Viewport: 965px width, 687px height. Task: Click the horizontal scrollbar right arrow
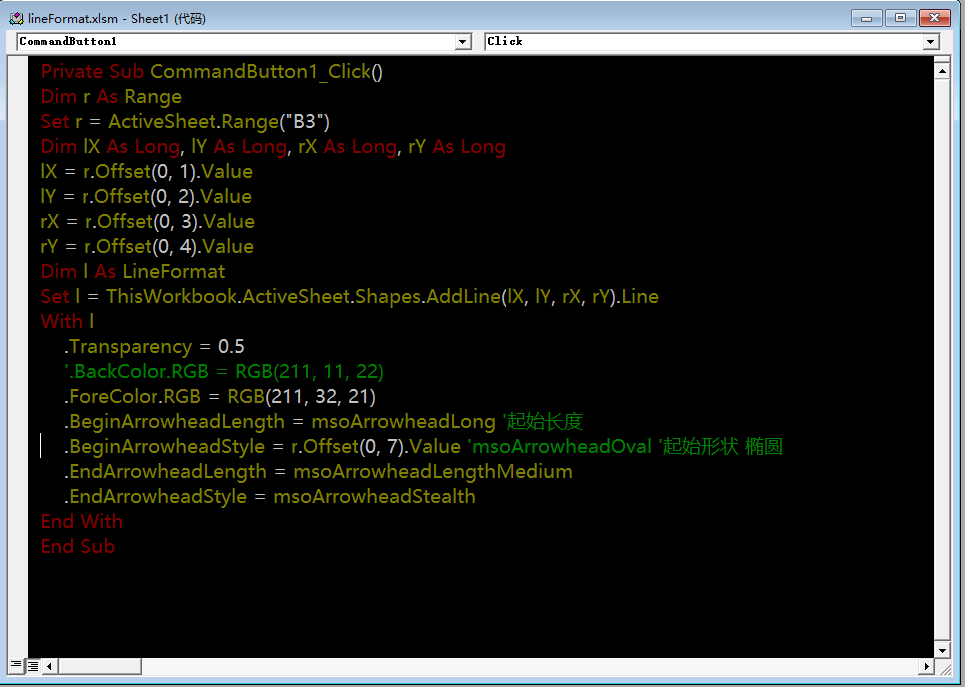[x=926, y=665]
